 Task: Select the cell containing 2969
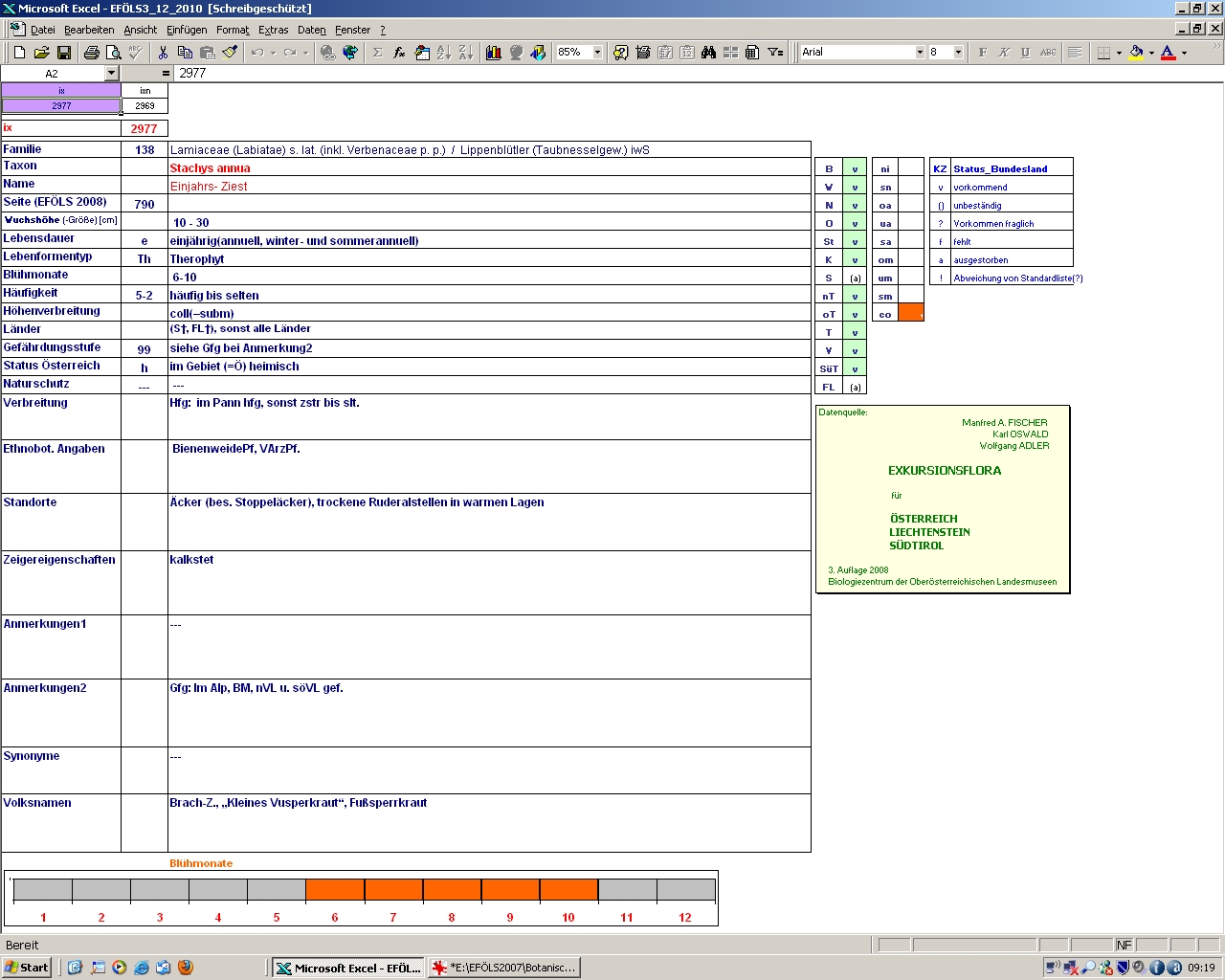145,105
